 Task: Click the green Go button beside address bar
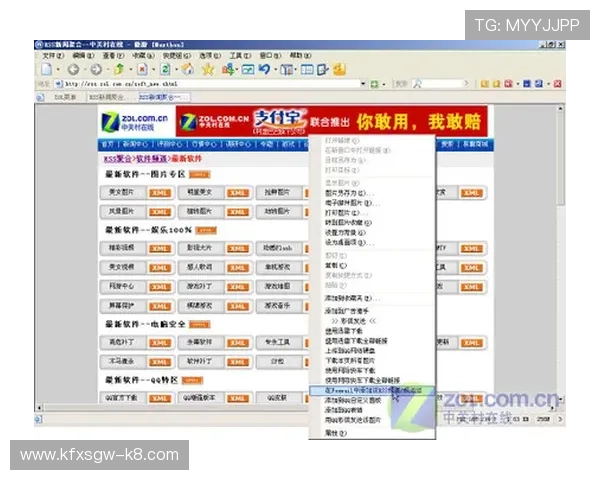(x=374, y=84)
